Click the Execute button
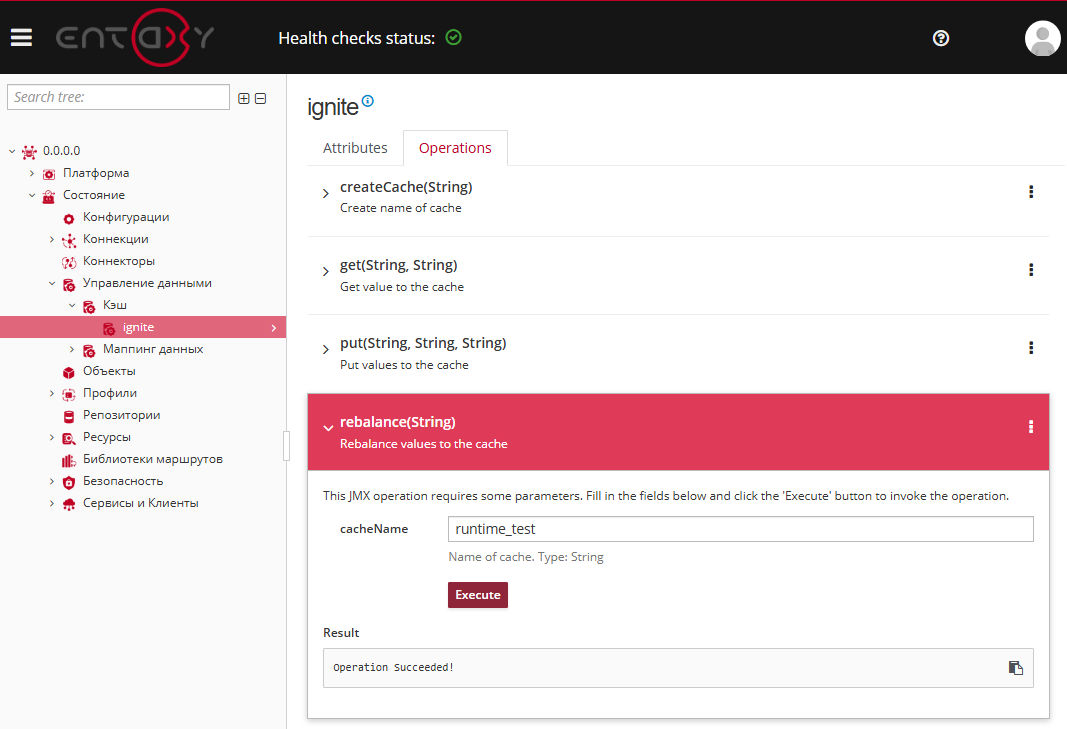This screenshot has height=729, width=1067. point(477,595)
